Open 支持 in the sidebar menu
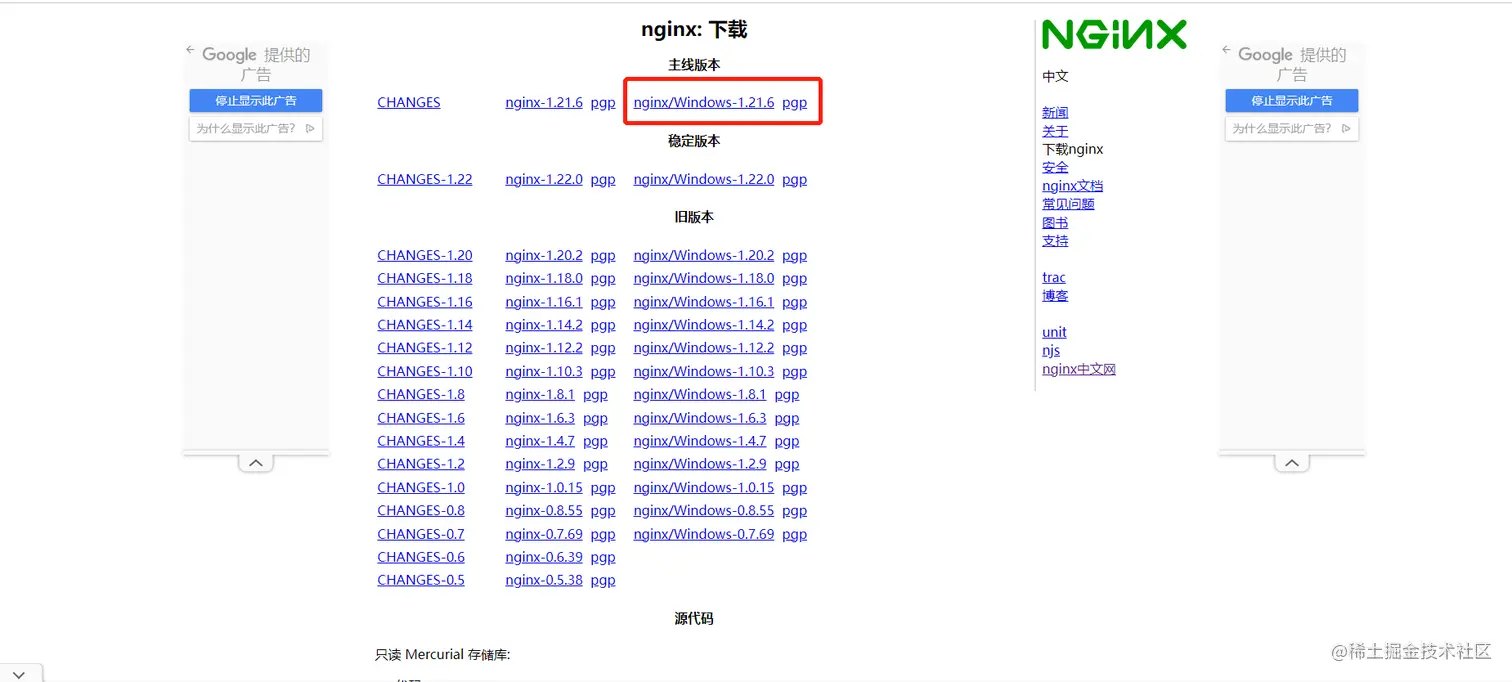Viewport: 1512px width, 682px height. click(1055, 240)
